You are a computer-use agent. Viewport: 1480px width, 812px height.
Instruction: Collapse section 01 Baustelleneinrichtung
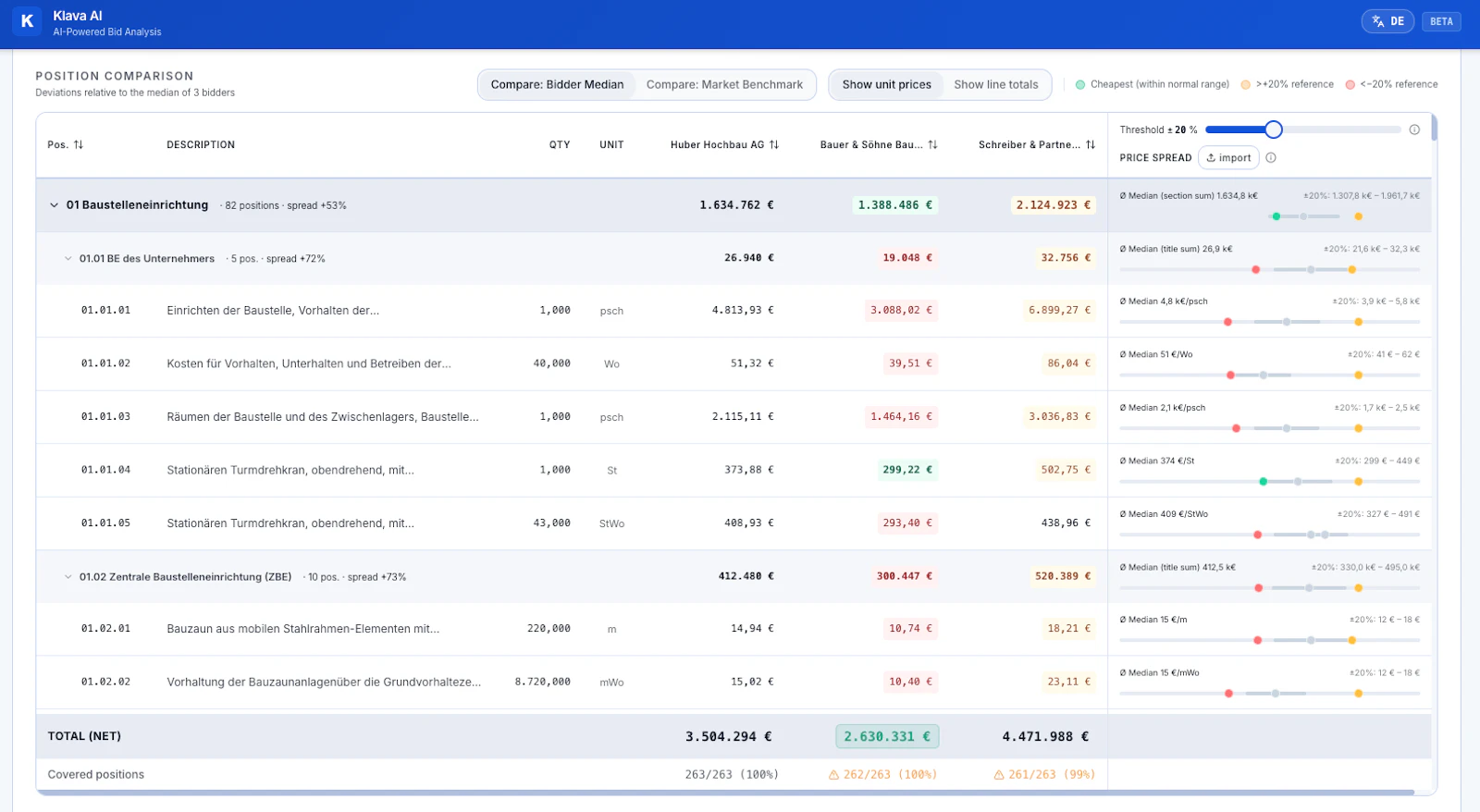tap(54, 205)
